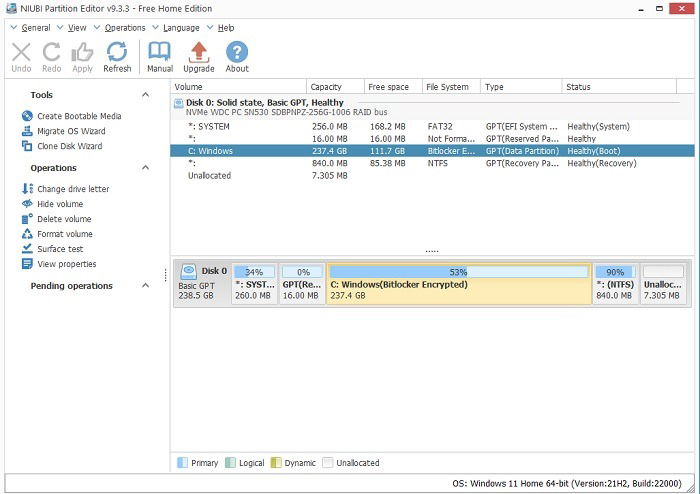The height and width of the screenshot is (494, 700).
Task: Click the Redo toolbar icon
Action: tap(51, 52)
